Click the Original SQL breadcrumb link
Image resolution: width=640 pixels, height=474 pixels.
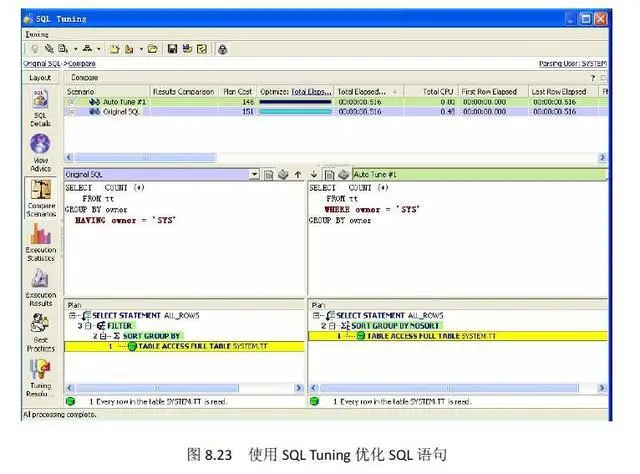coord(42,64)
